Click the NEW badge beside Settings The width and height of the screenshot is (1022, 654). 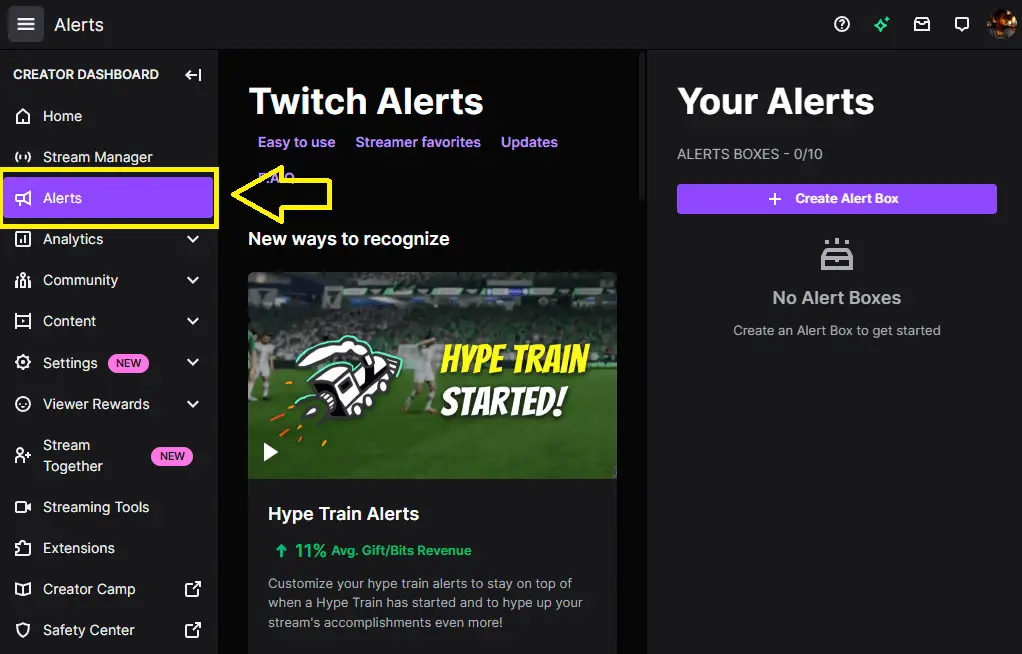(x=128, y=363)
